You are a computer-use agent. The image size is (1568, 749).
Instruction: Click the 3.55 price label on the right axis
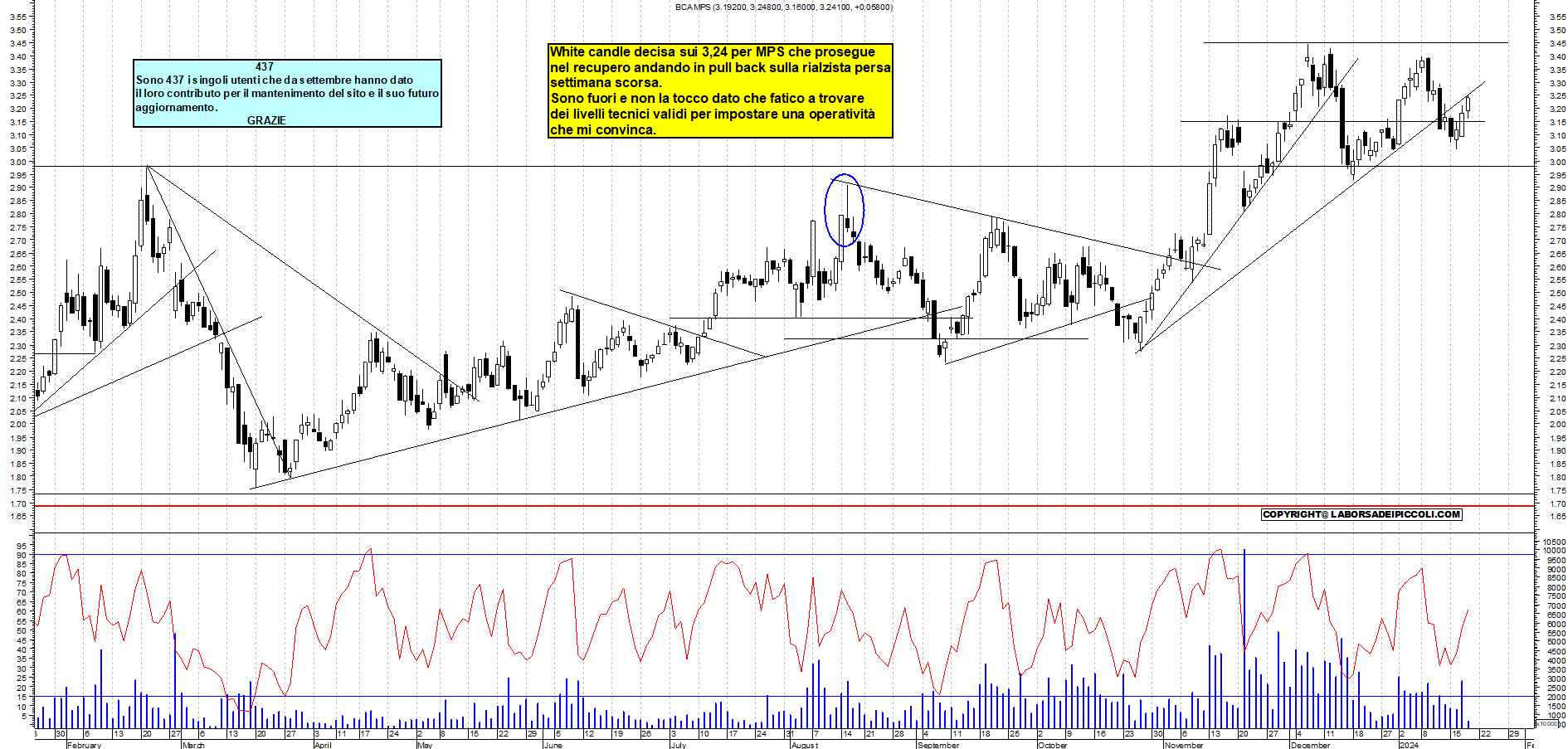click(x=1557, y=17)
